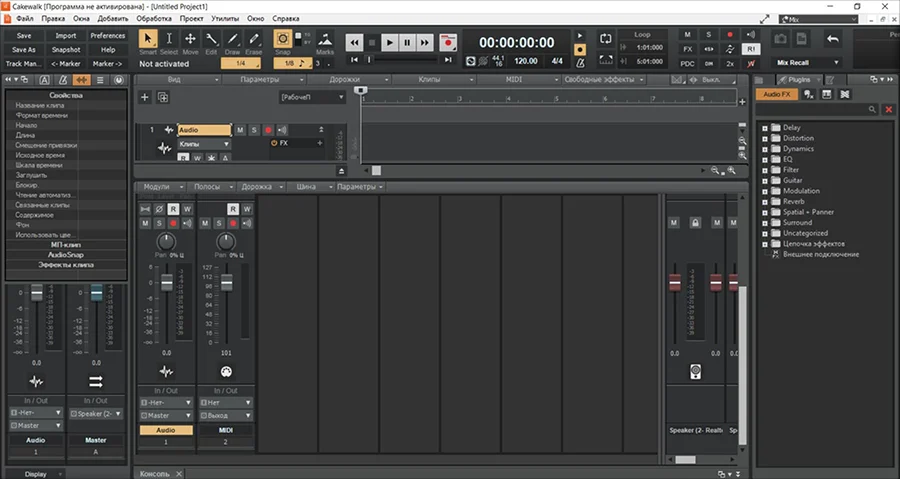The height and width of the screenshot is (479, 900).
Task: Rewind the transport
Action: [354, 42]
